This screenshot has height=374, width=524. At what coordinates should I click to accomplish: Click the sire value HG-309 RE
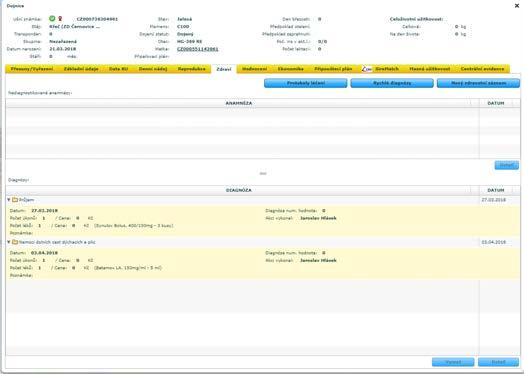tap(189, 41)
